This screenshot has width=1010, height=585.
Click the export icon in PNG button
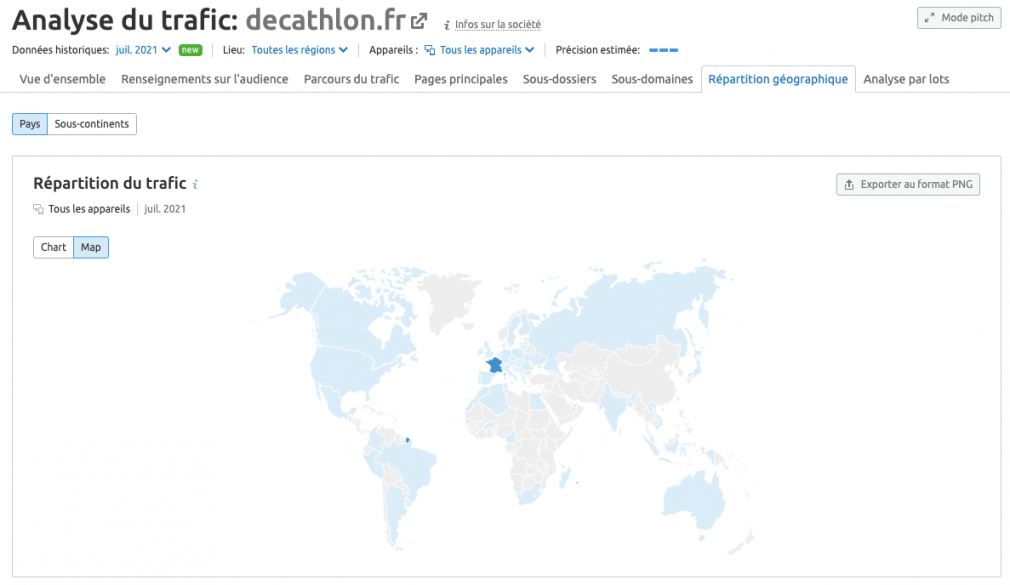pyautogui.click(x=849, y=185)
